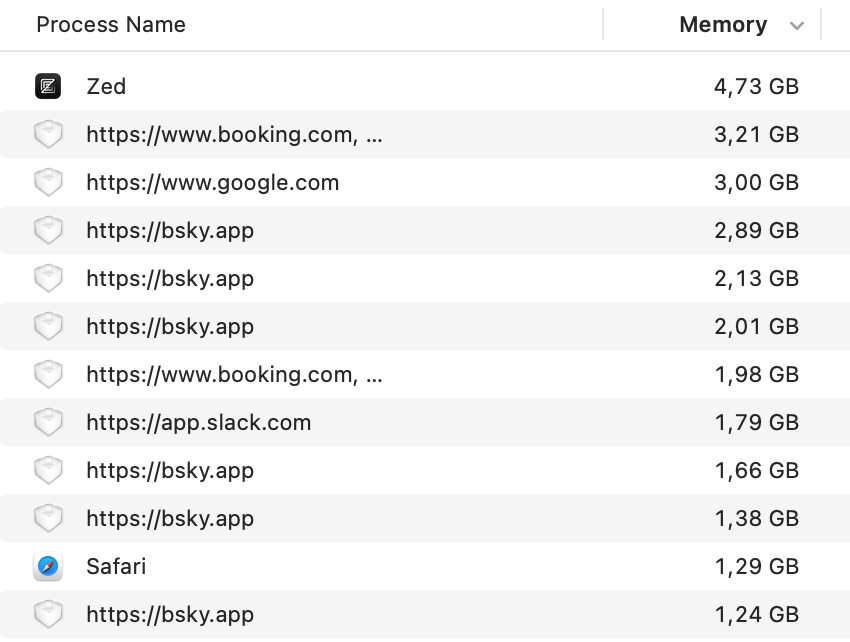Screen dimensions: 850x642
Task: Toggle sort order with the Memory column chevron
Action: point(797,26)
